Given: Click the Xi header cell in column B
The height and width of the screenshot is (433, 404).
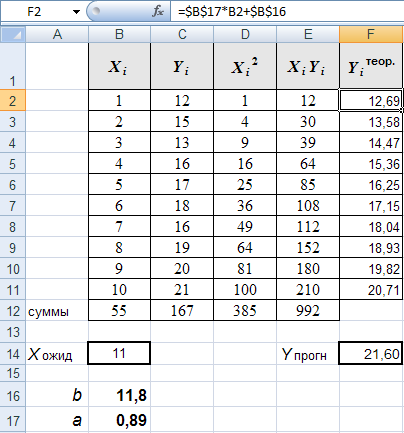Looking at the screenshot, I should pos(119,66).
